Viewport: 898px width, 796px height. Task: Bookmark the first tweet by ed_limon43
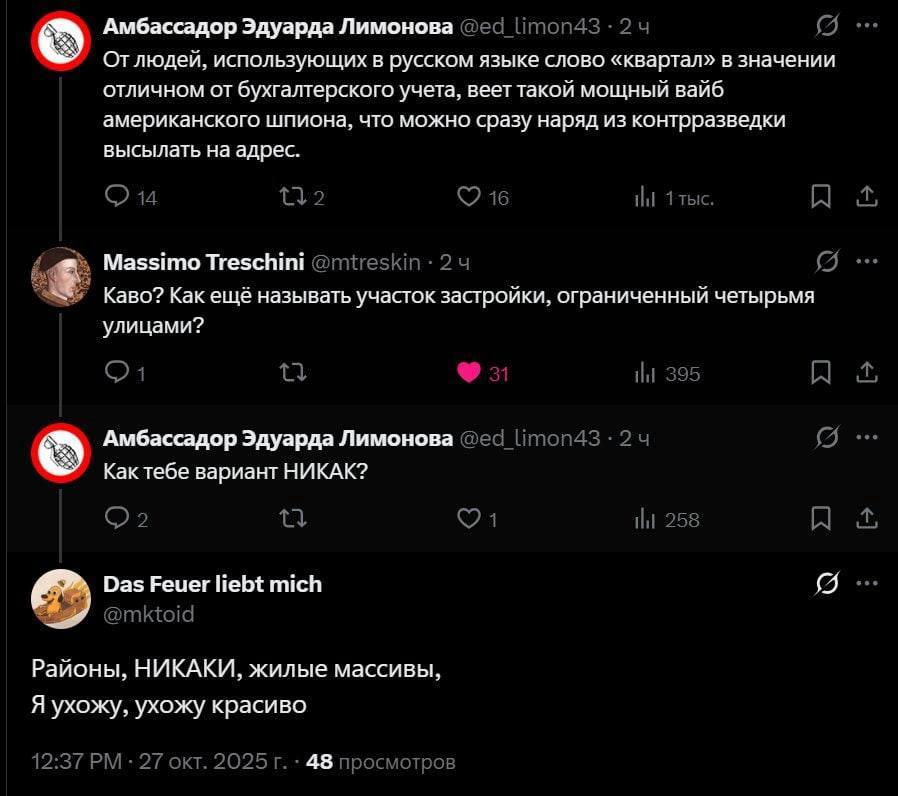coord(820,197)
